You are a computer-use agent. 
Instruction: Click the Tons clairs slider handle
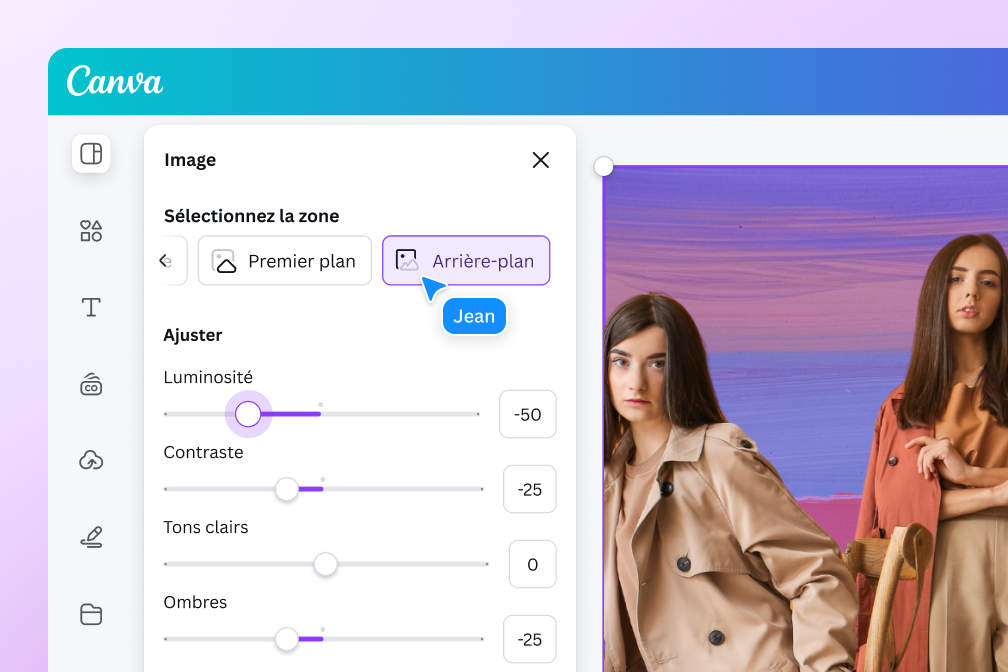pos(326,564)
